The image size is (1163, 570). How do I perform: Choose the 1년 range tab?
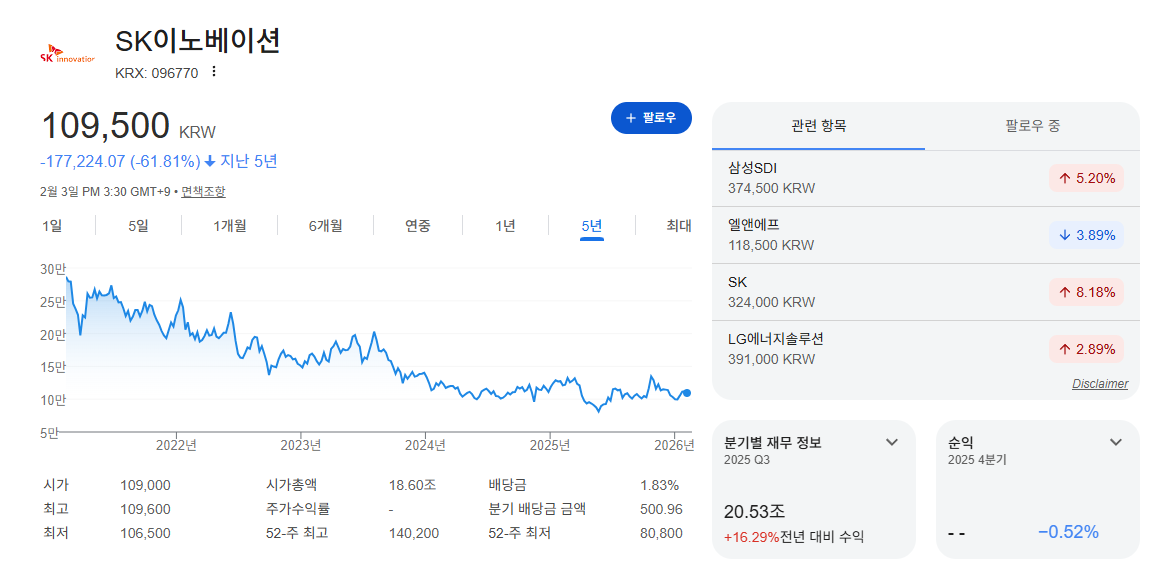click(505, 226)
